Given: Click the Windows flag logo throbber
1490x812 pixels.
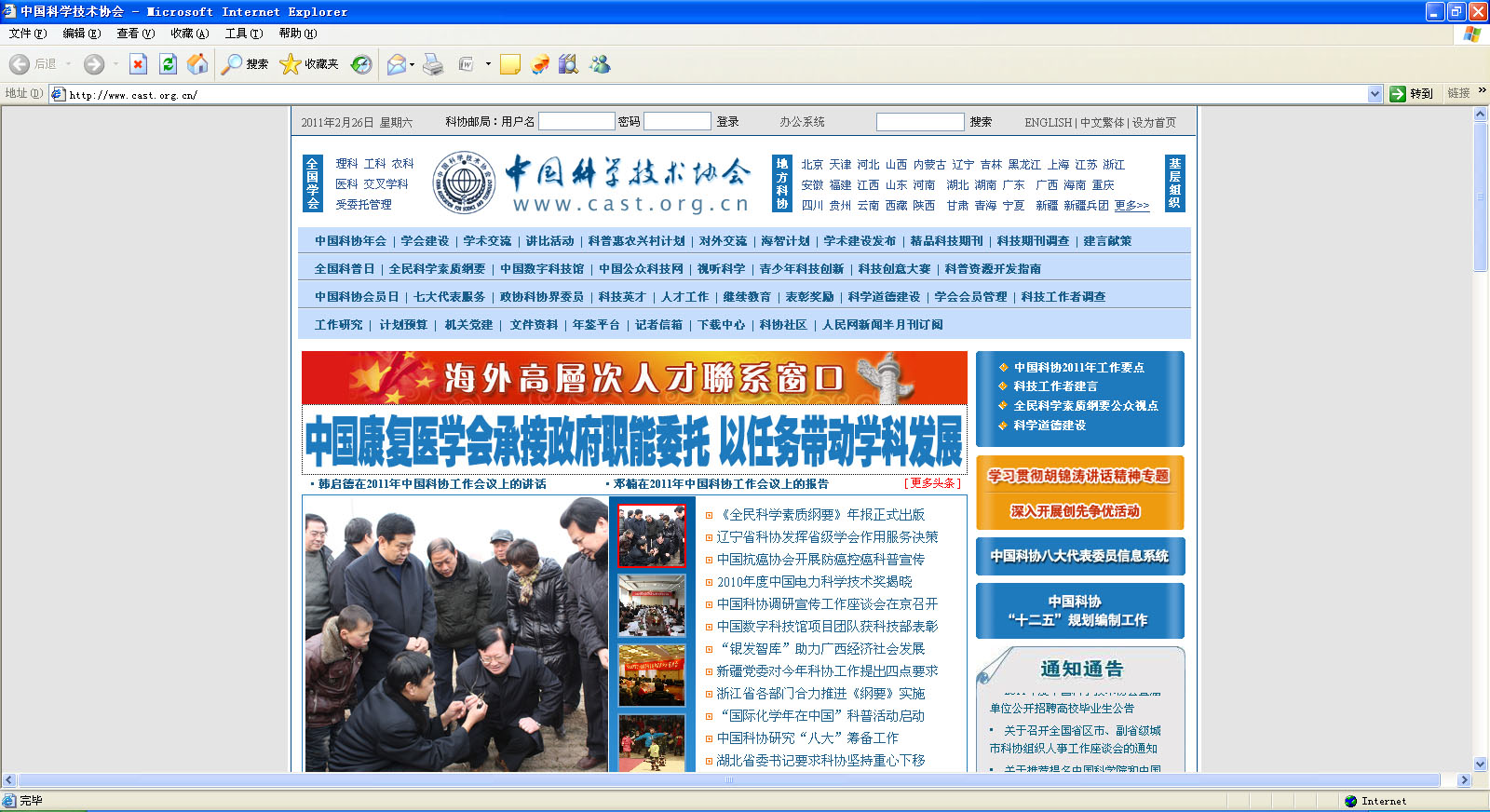Looking at the screenshot, I should (1471, 34).
